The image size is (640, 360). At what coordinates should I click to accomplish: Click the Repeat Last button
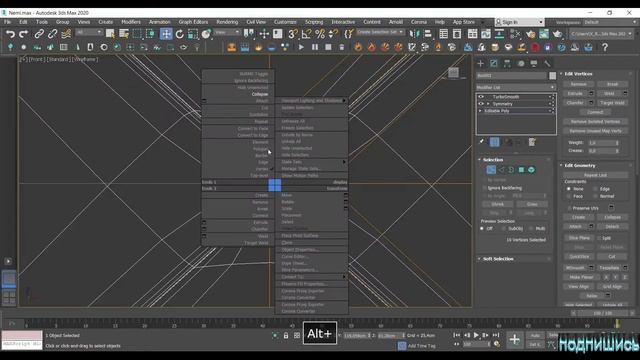pyautogui.click(x=595, y=175)
